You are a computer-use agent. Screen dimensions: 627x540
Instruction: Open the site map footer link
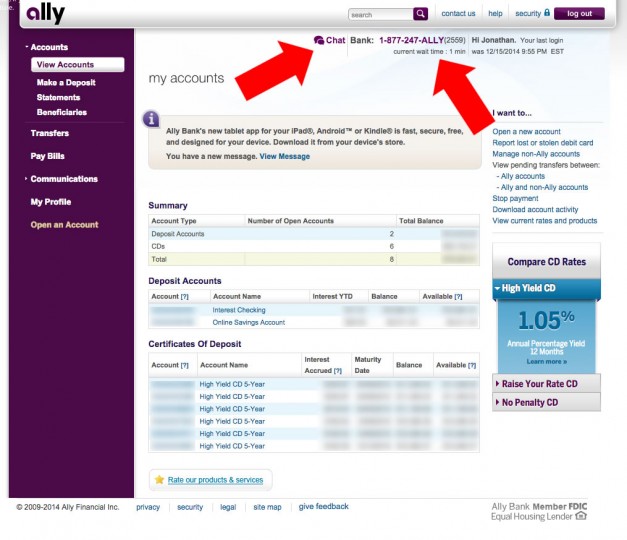click(267, 507)
